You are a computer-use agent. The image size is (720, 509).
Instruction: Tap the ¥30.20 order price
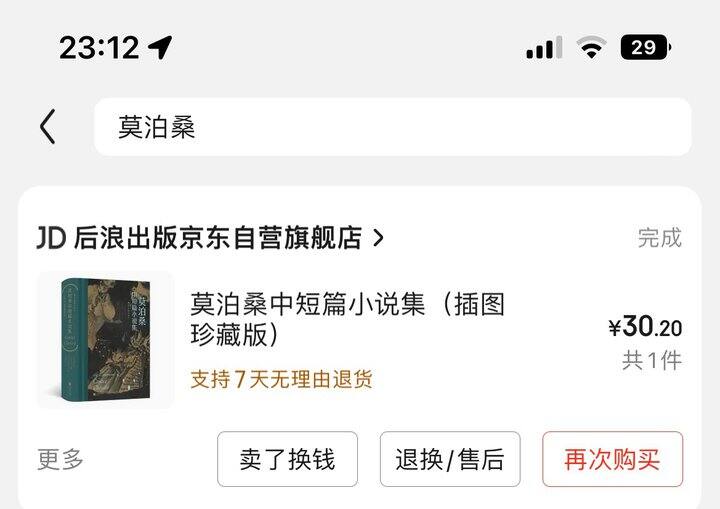tap(646, 327)
